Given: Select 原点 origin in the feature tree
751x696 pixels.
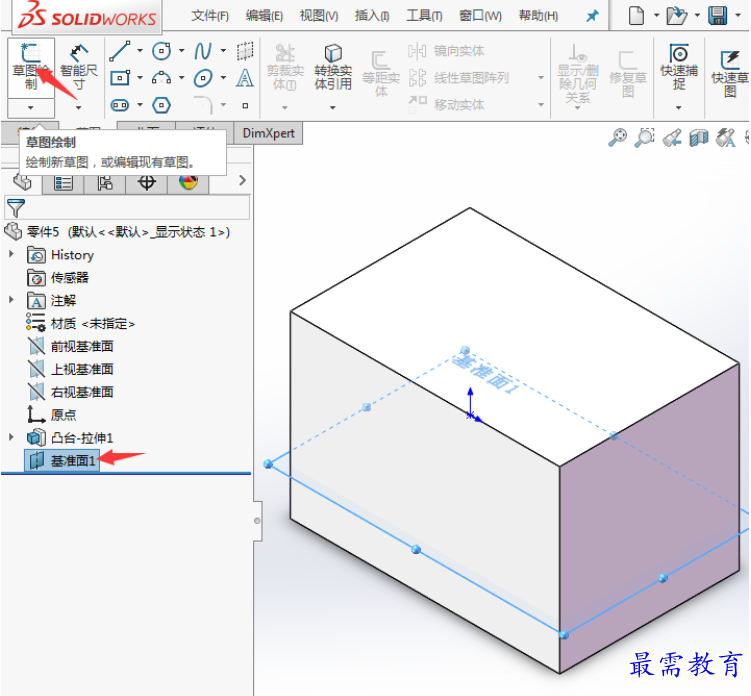Looking at the screenshot, I should [x=52, y=415].
